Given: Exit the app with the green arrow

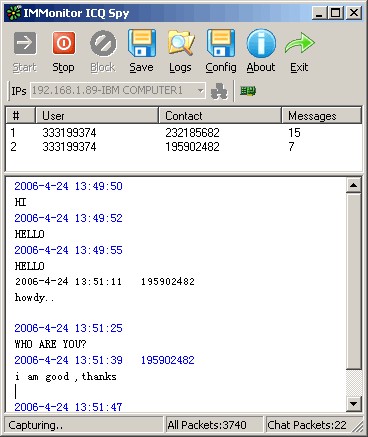Looking at the screenshot, I should point(299,43).
